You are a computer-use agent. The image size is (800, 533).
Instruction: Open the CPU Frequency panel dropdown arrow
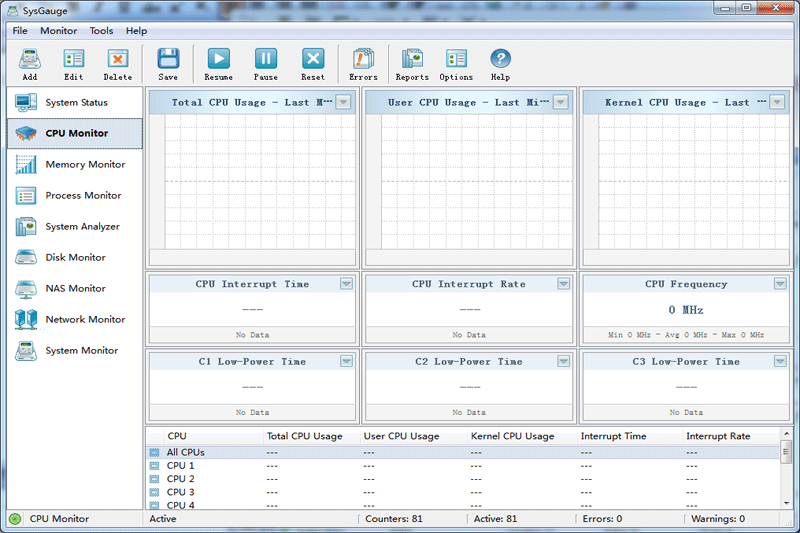780,284
